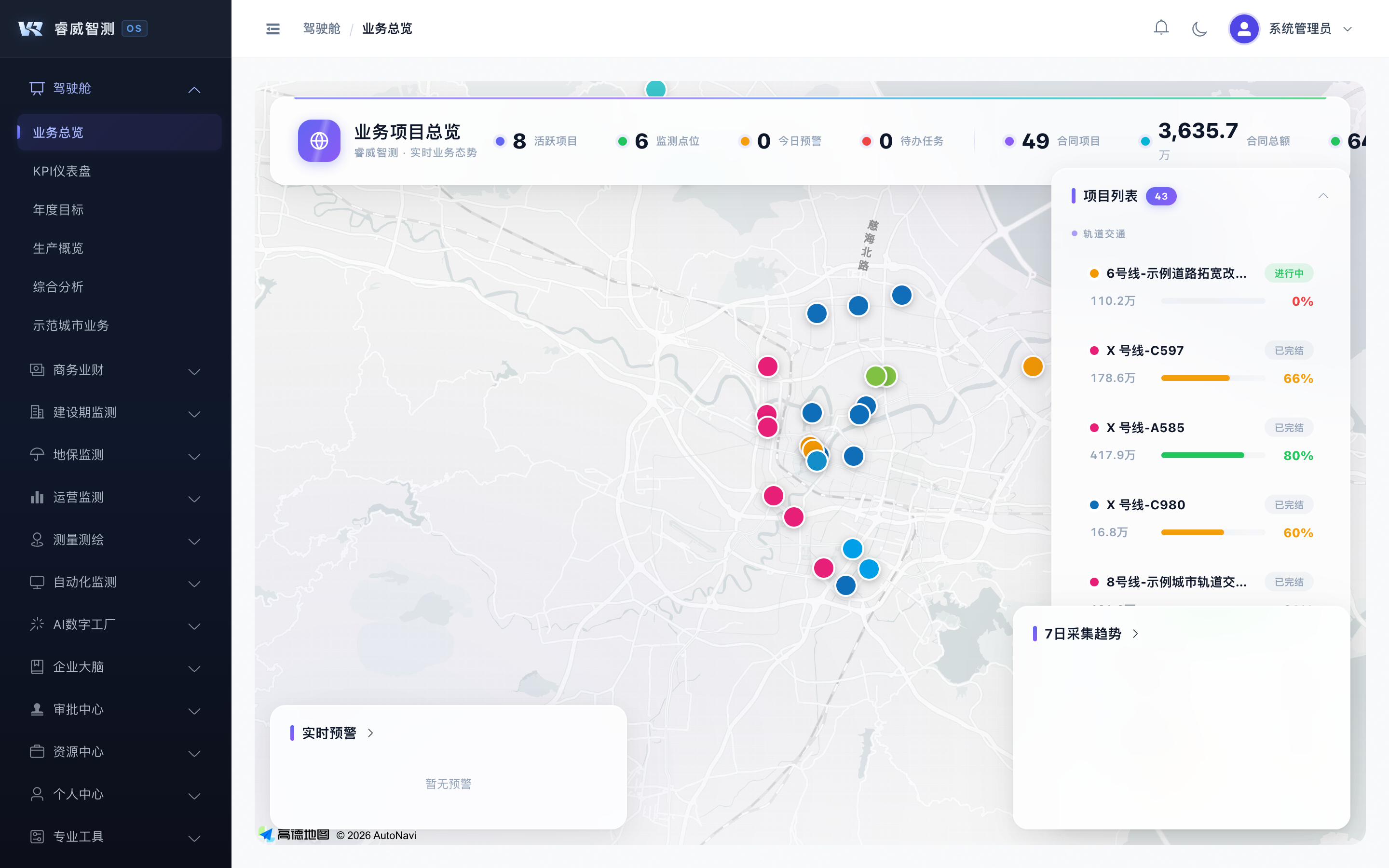Open the KPI仪表盘 menu item
This screenshot has width=1389, height=868.
tap(61, 171)
